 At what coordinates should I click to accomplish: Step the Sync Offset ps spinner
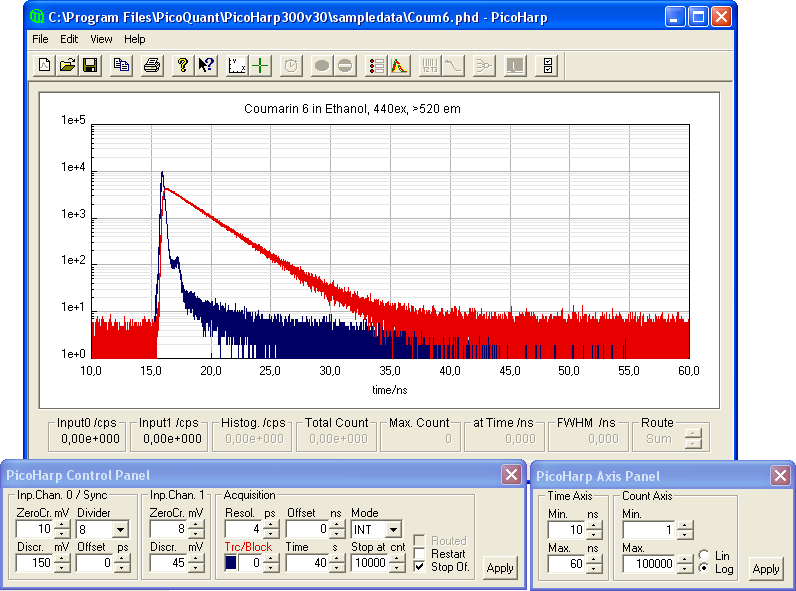[x=122, y=563]
